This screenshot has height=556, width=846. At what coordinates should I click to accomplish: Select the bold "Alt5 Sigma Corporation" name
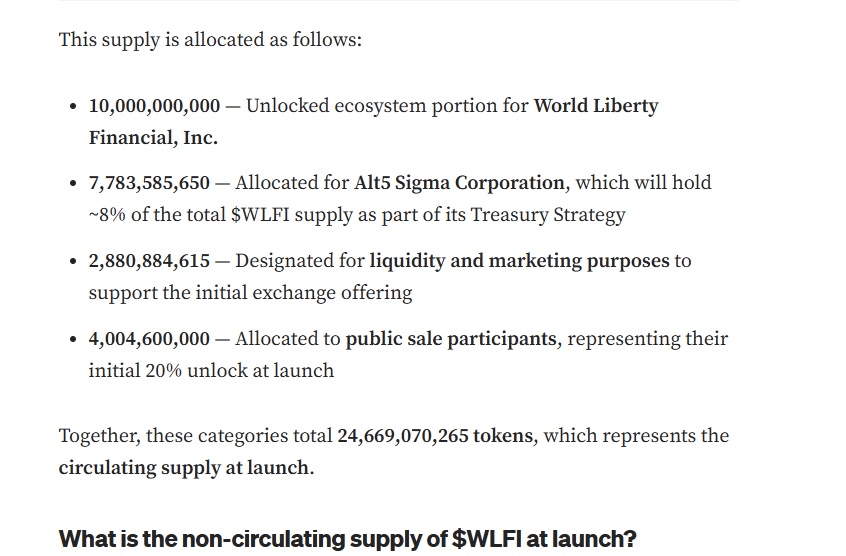pyautogui.click(x=459, y=183)
